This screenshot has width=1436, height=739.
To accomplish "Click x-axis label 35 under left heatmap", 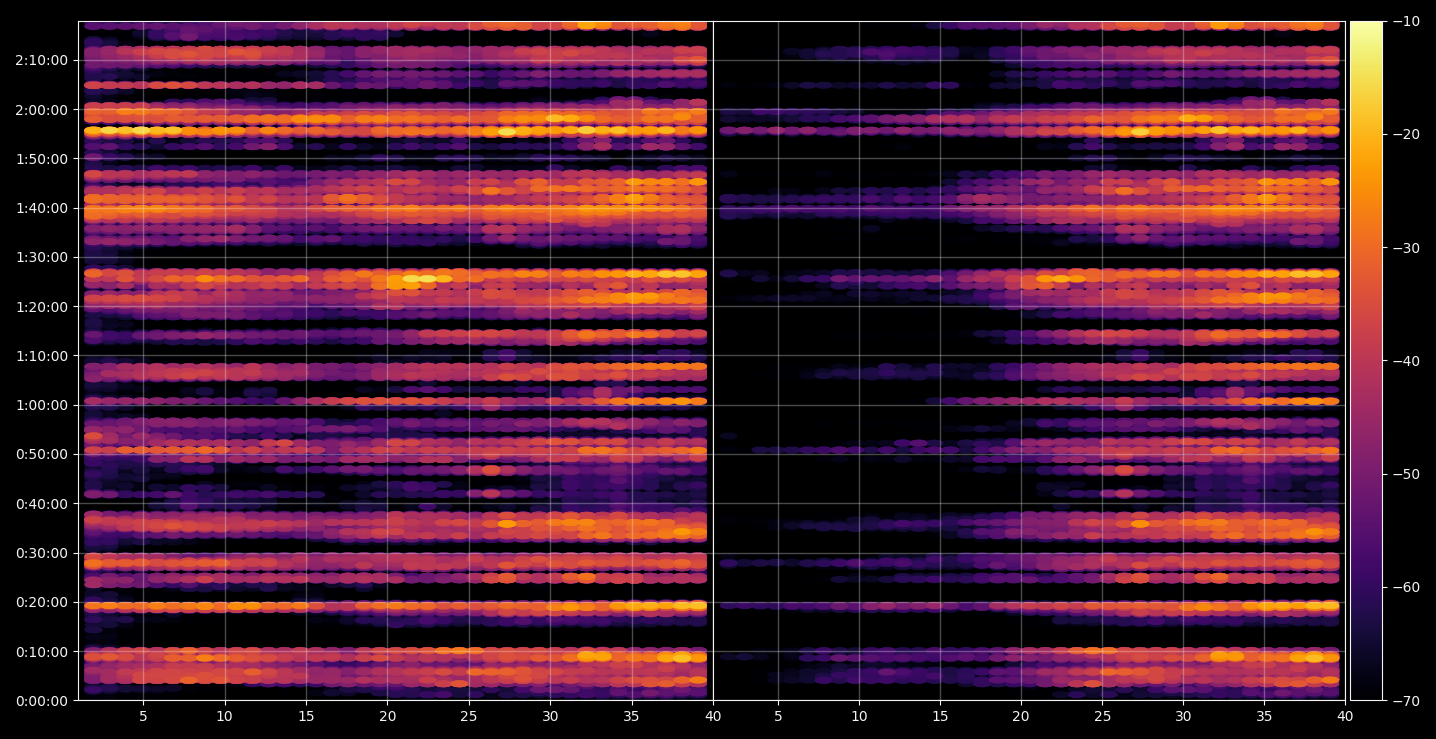I will (x=631, y=716).
